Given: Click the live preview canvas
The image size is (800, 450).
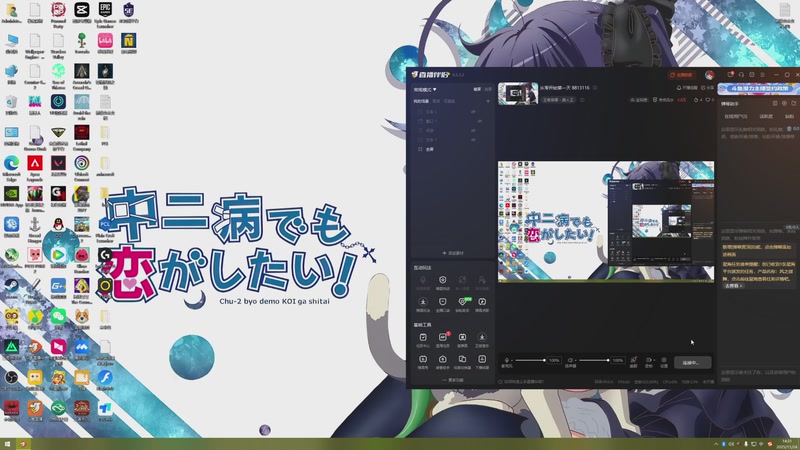Looking at the screenshot, I should (x=606, y=221).
